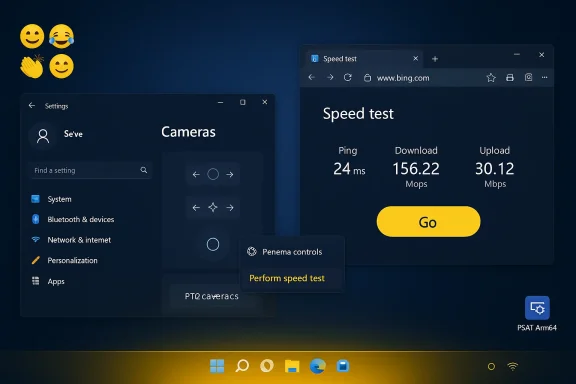Minimize the Settings window
The width and height of the screenshot is (576, 384).
point(220,102)
